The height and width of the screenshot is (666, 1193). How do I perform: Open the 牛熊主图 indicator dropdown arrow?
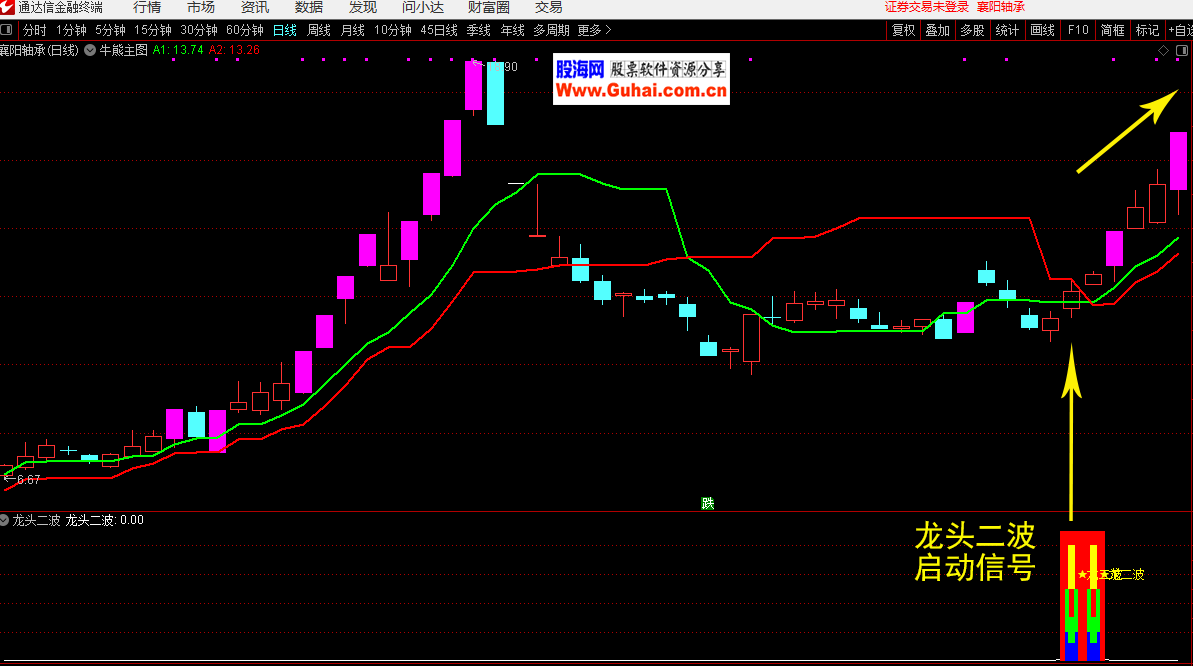(x=91, y=49)
